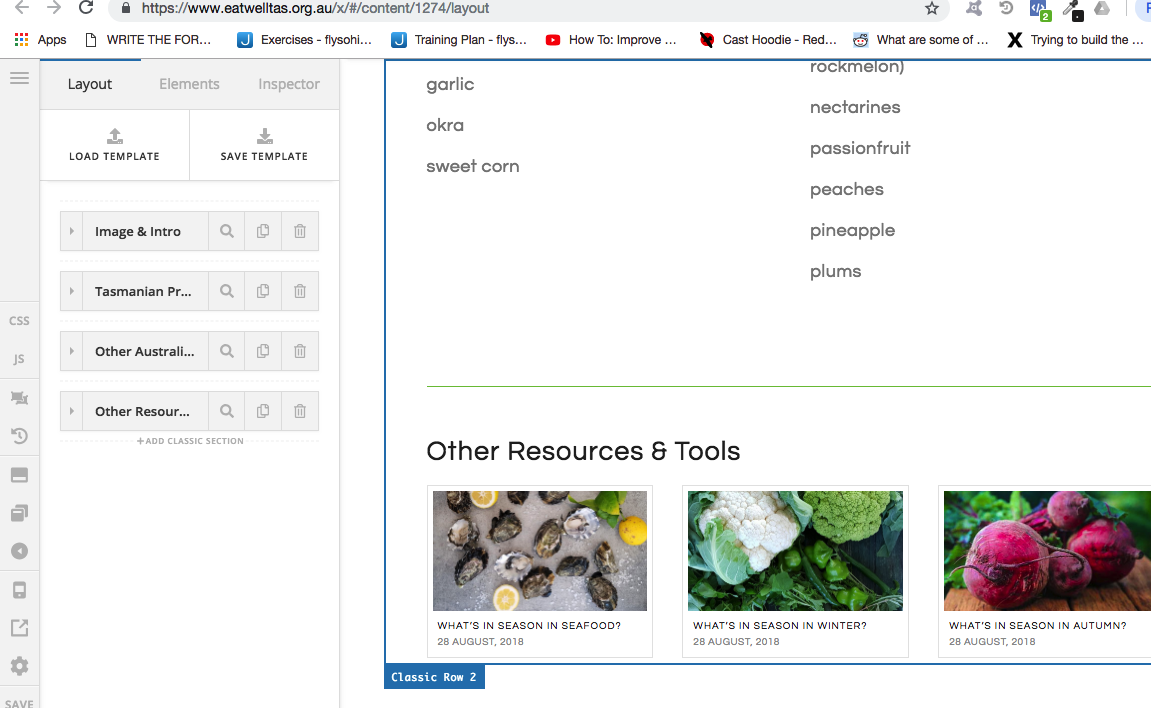The image size is (1151, 708).
Task: Open the How To: Improve bookmark
Action: (x=611, y=40)
